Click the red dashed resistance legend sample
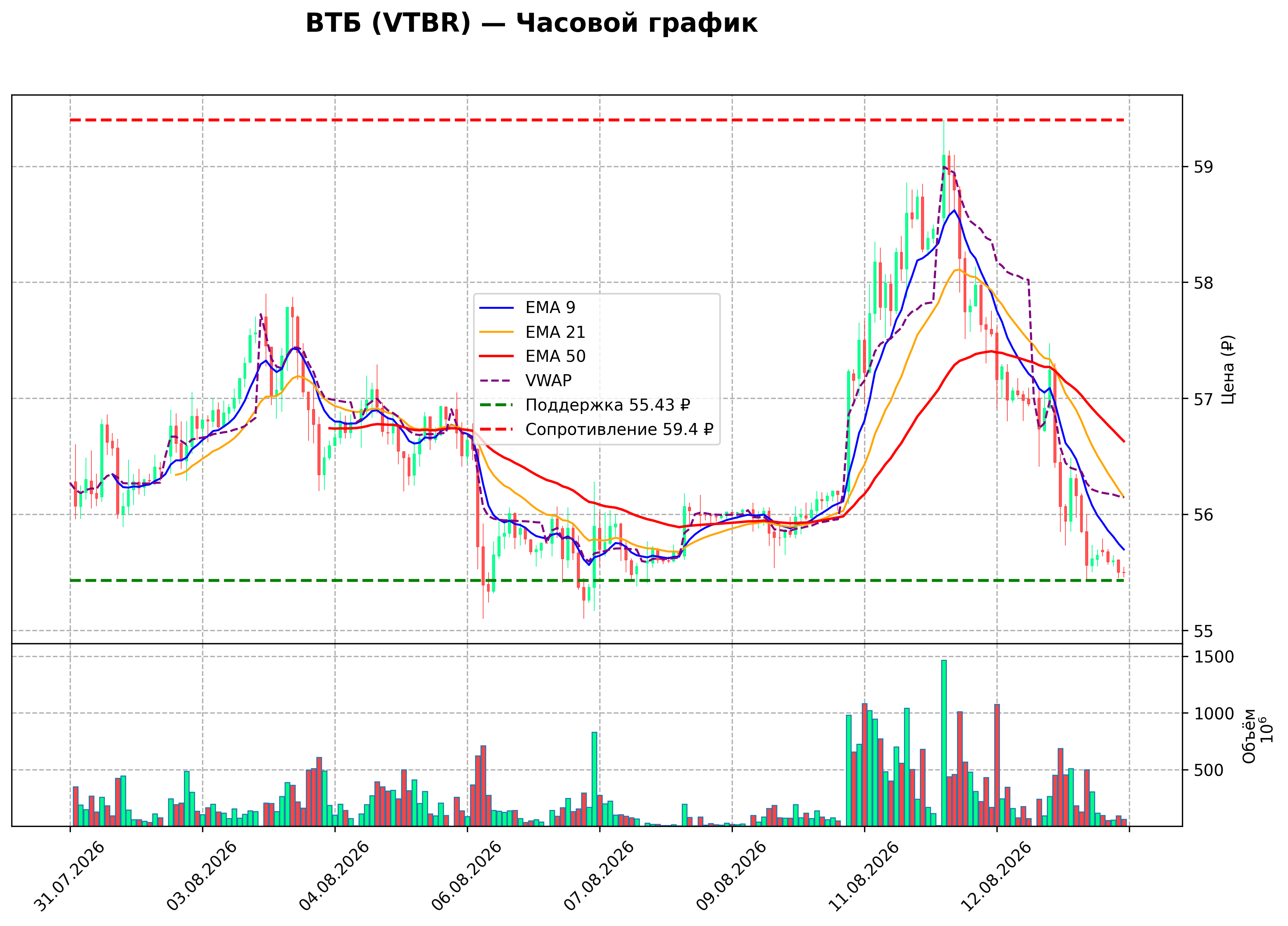The image size is (1288, 926). point(496,430)
